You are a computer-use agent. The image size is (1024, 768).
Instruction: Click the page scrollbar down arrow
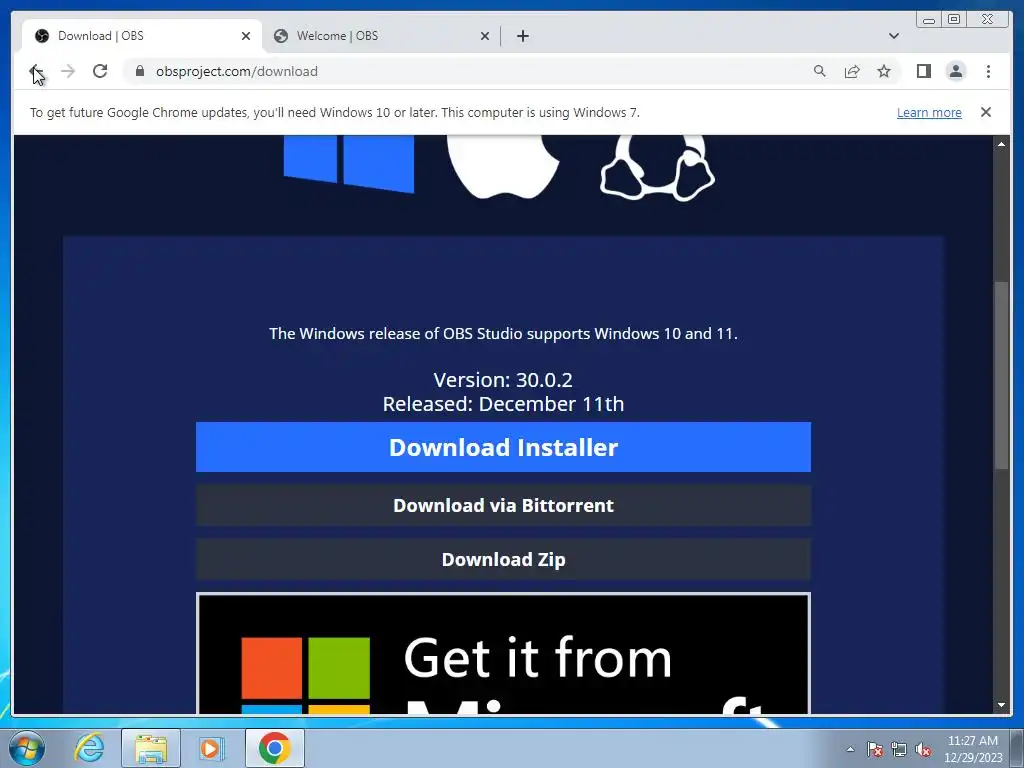pos(1001,705)
